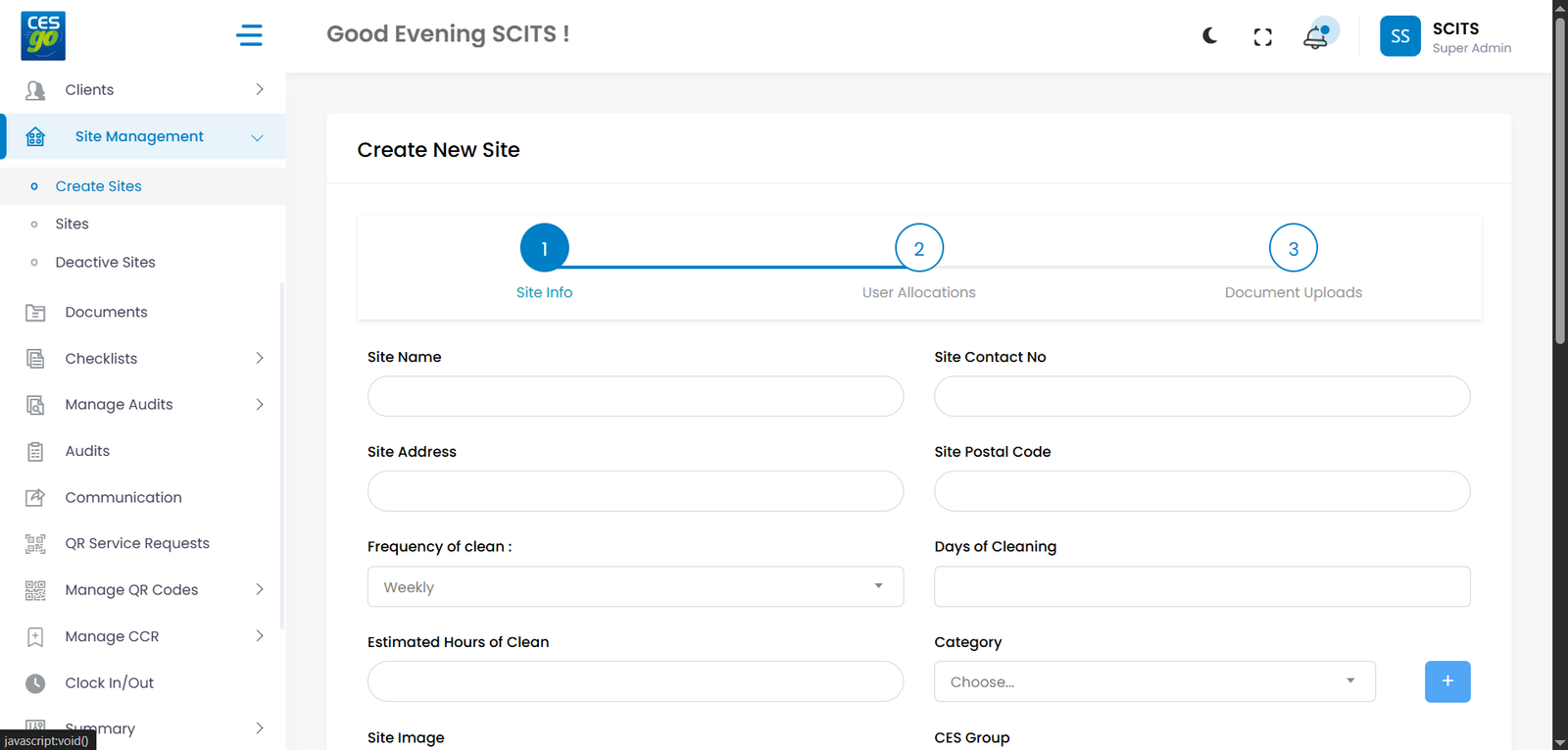This screenshot has height=750, width=1568.
Task: Open the Category Choose dropdown
Action: (1153, 682)
